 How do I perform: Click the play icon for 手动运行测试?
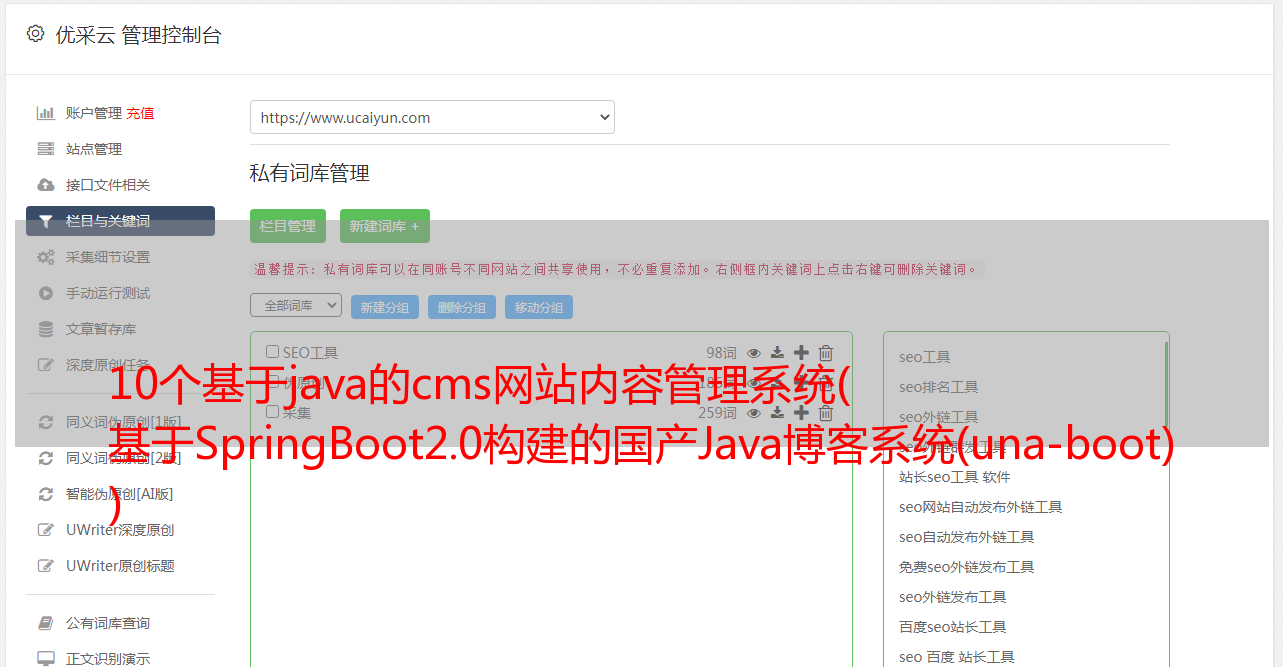point(46,293)
